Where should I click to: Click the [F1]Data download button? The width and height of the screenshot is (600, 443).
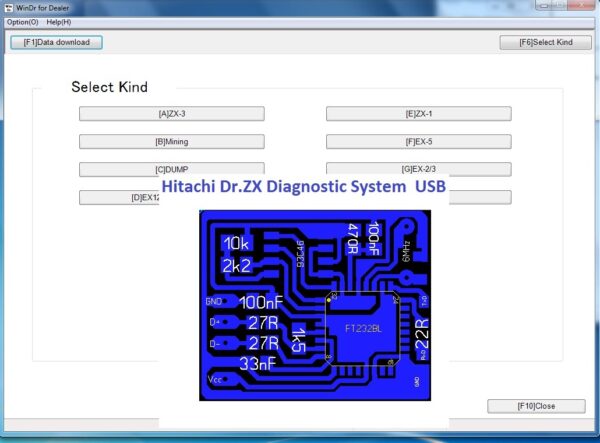[x=57, y=42]
